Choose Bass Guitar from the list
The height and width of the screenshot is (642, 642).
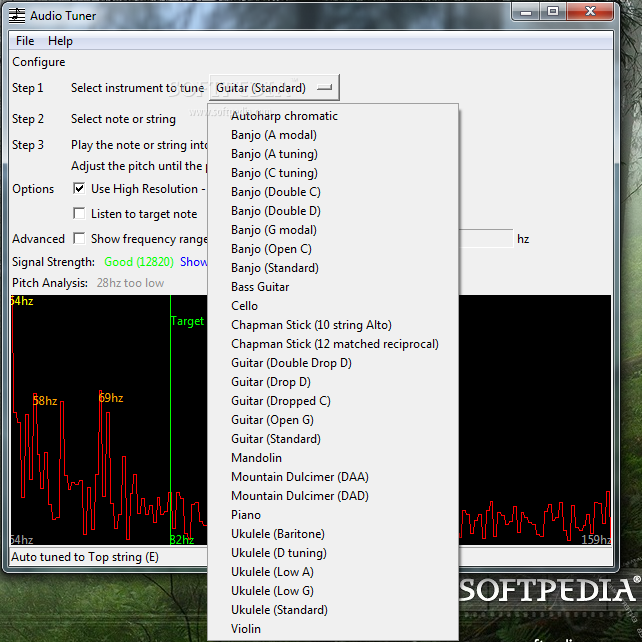[333, 287]
